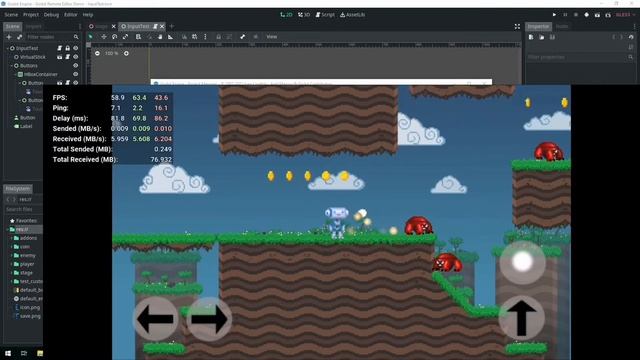Open the View menu in canvas toolbar
Viewport: 640px width, 360px height.
click(271, 37)
